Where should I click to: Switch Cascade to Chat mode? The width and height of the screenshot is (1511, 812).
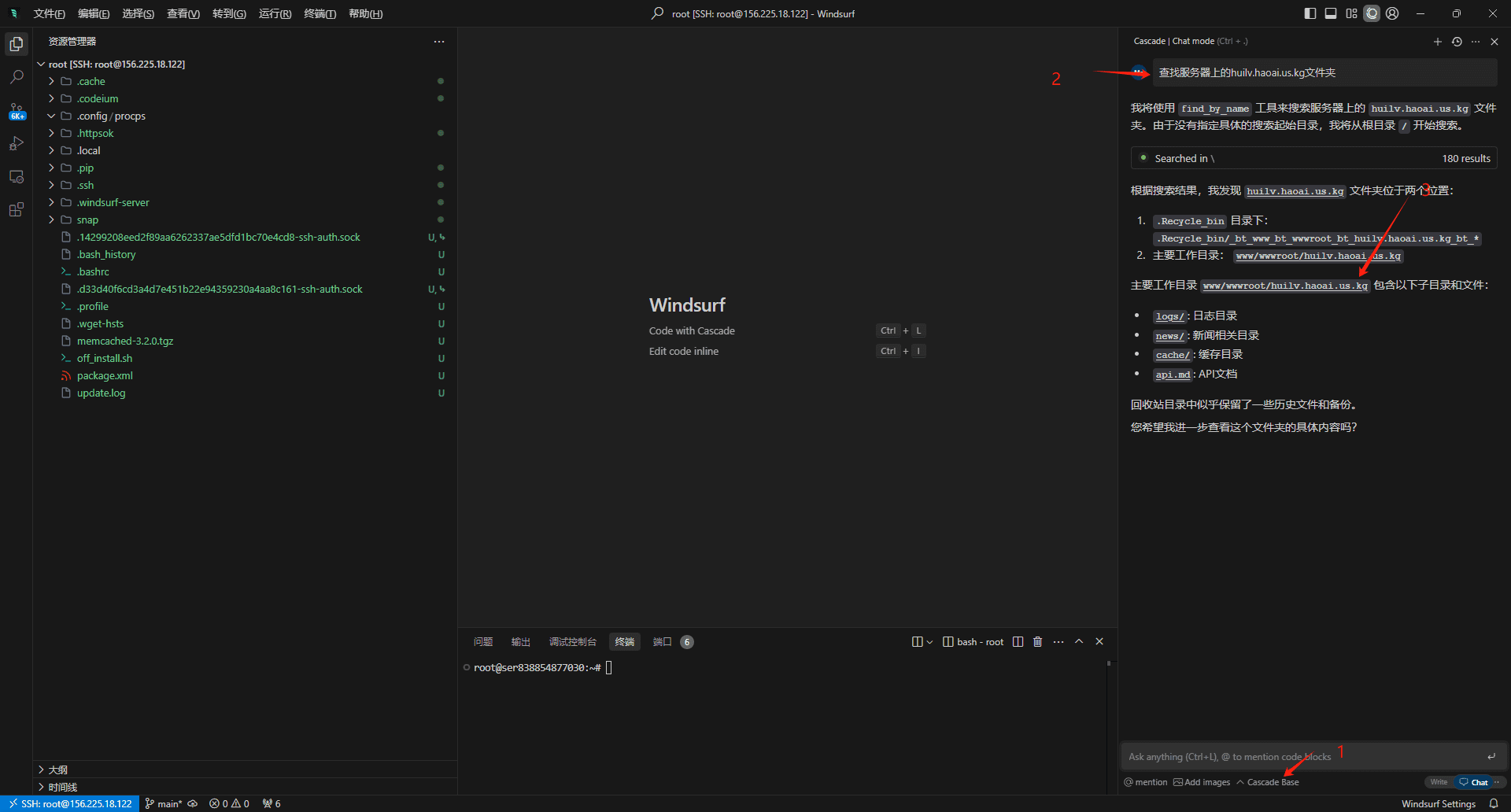1474,782
